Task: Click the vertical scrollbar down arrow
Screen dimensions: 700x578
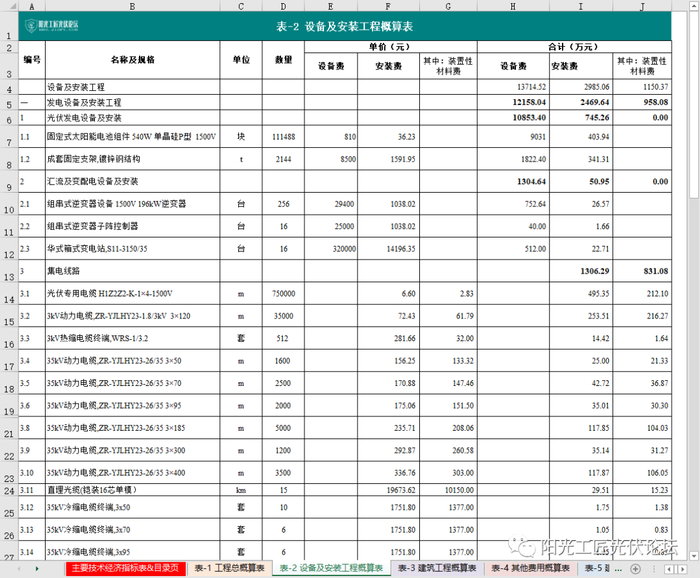Action: tap(694, 556)
